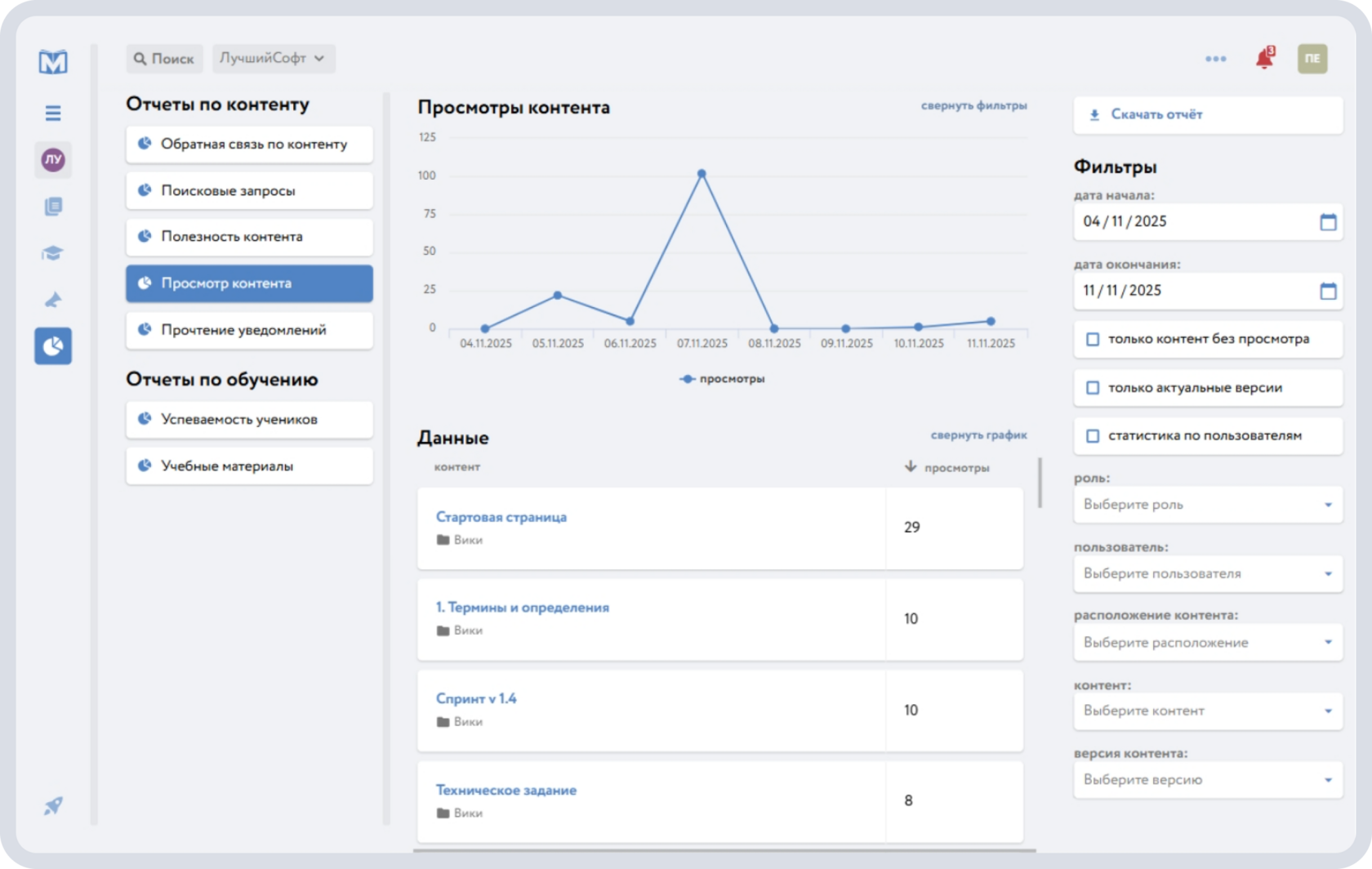This screenshot has height=869, width=1372.
Task: Click the chart point for 11.11.2025
Action: click(991, 321)
